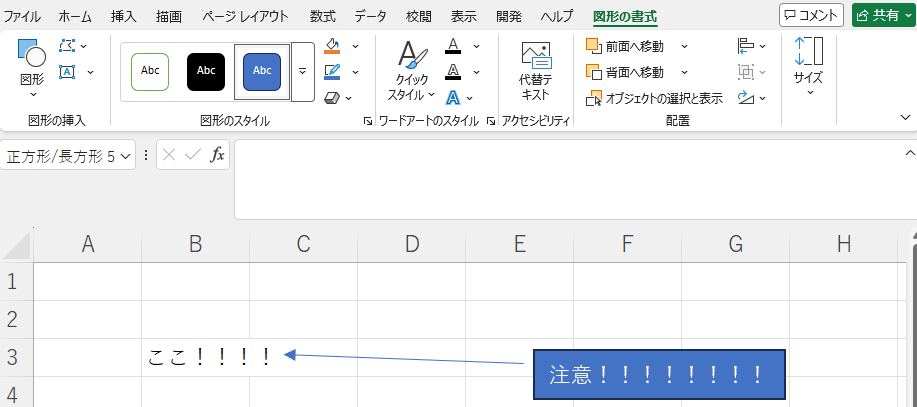Click the group objects icon
The height and width of the screenshot is (407, 917).
point(746,72)
